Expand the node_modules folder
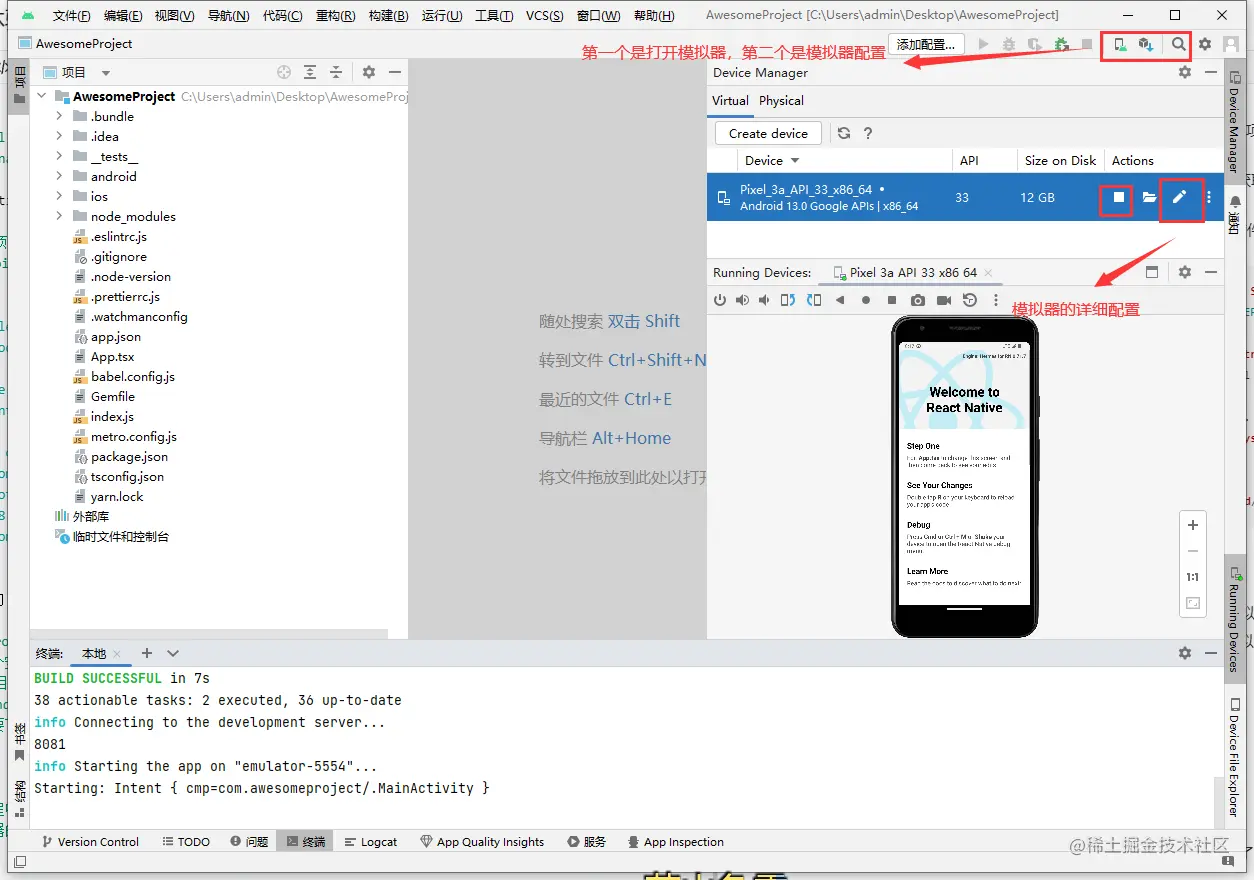Image resolution: width=1254 pixels, height=880 pixels. [x=59, y=216]
